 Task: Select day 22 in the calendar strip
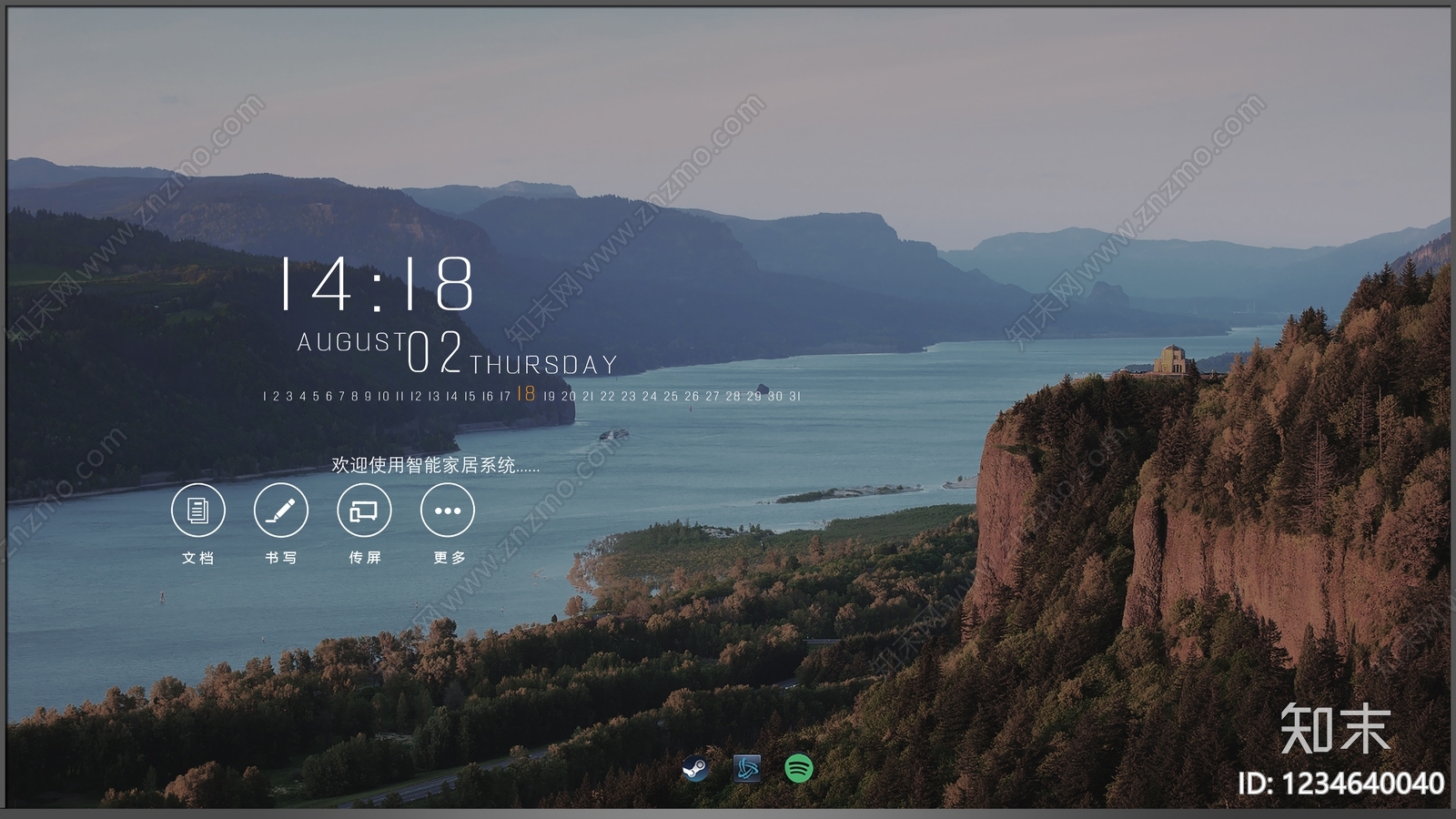pyautogui.click(x=608, y=396)
